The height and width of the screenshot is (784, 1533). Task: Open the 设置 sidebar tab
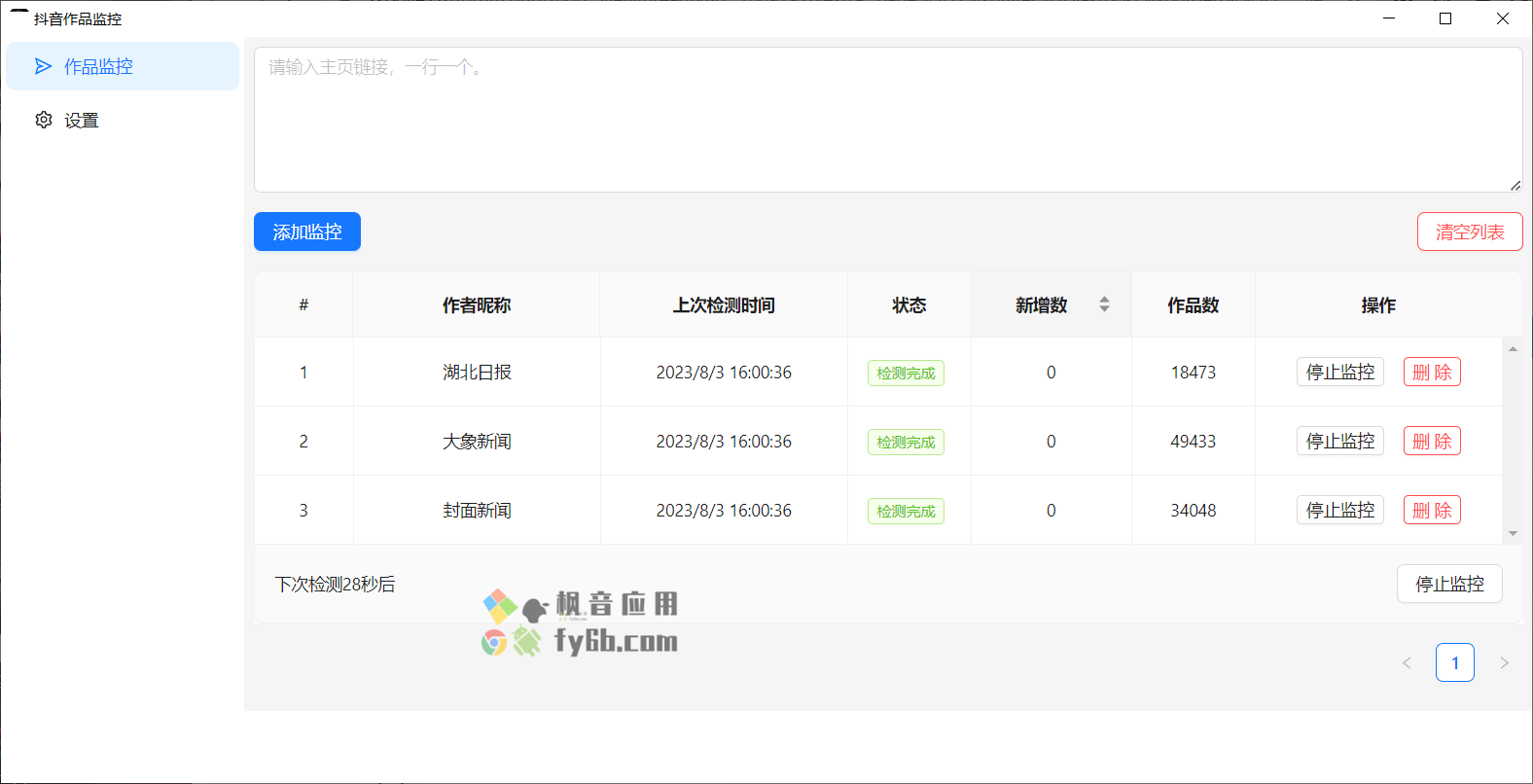123,120
